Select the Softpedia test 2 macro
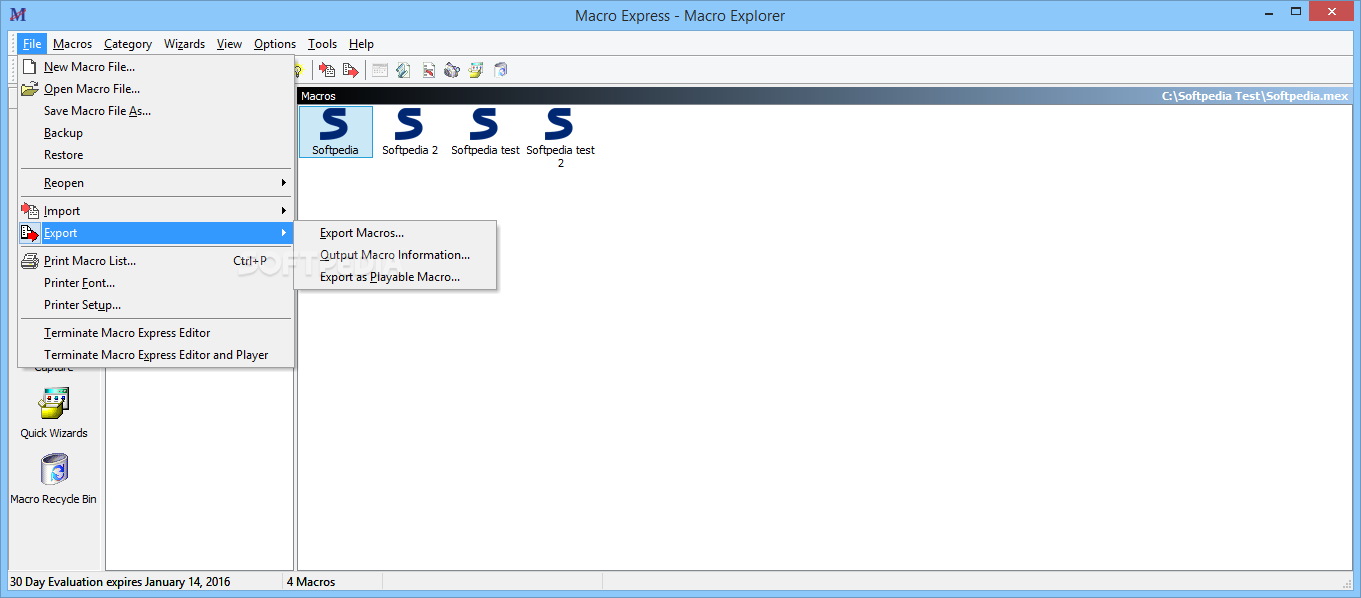This screenshot has height=598, width=1361. click(560, 139)
